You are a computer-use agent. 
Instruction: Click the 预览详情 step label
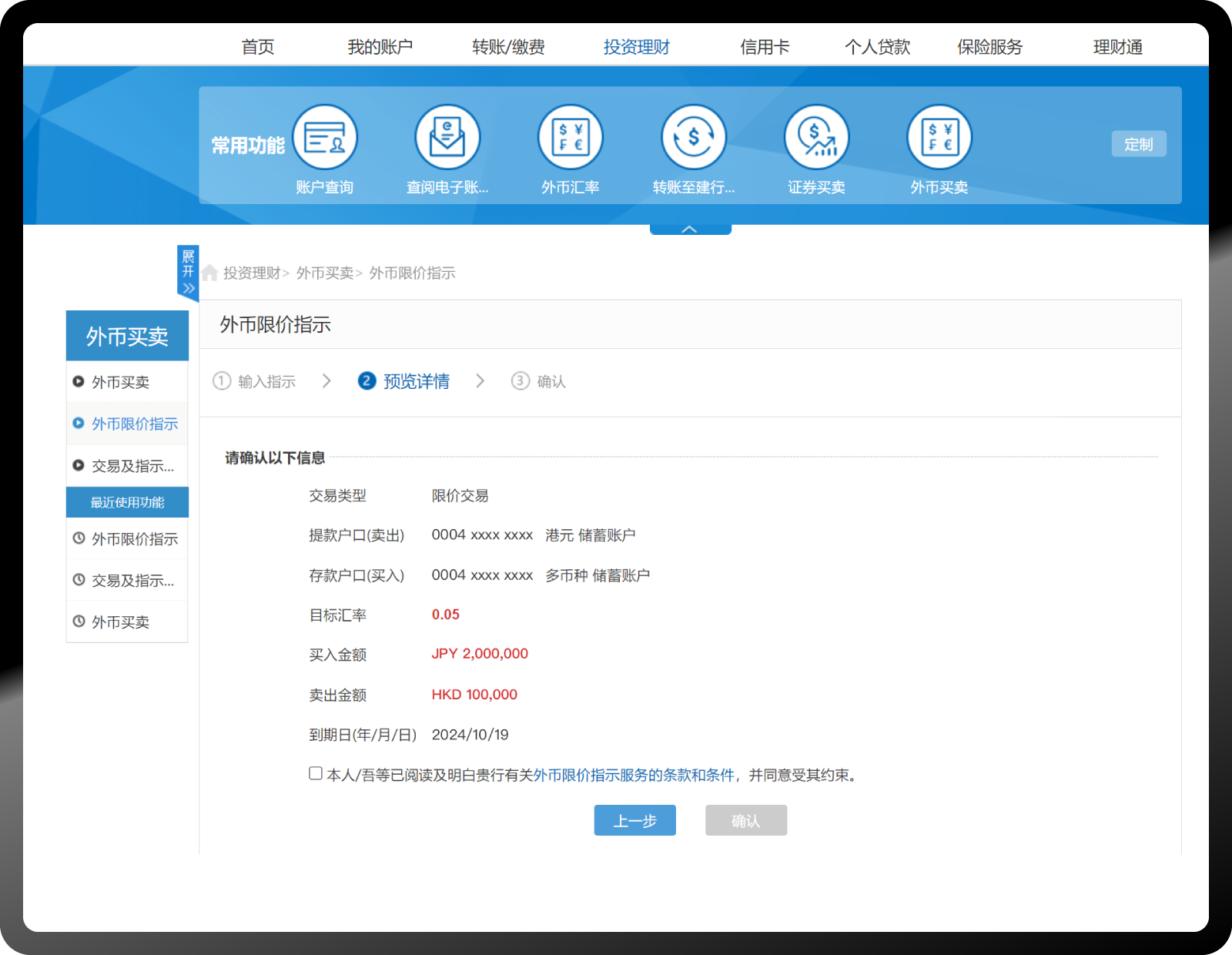417,381
